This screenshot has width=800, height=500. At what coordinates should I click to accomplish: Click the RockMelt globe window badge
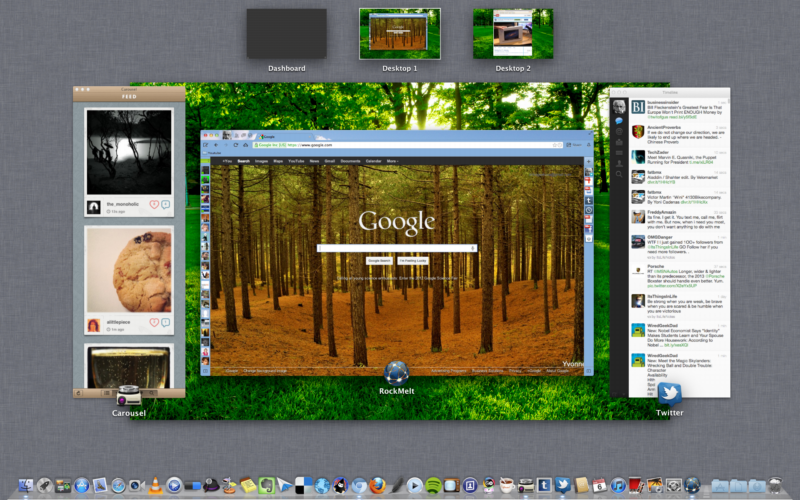coord(396,373)
